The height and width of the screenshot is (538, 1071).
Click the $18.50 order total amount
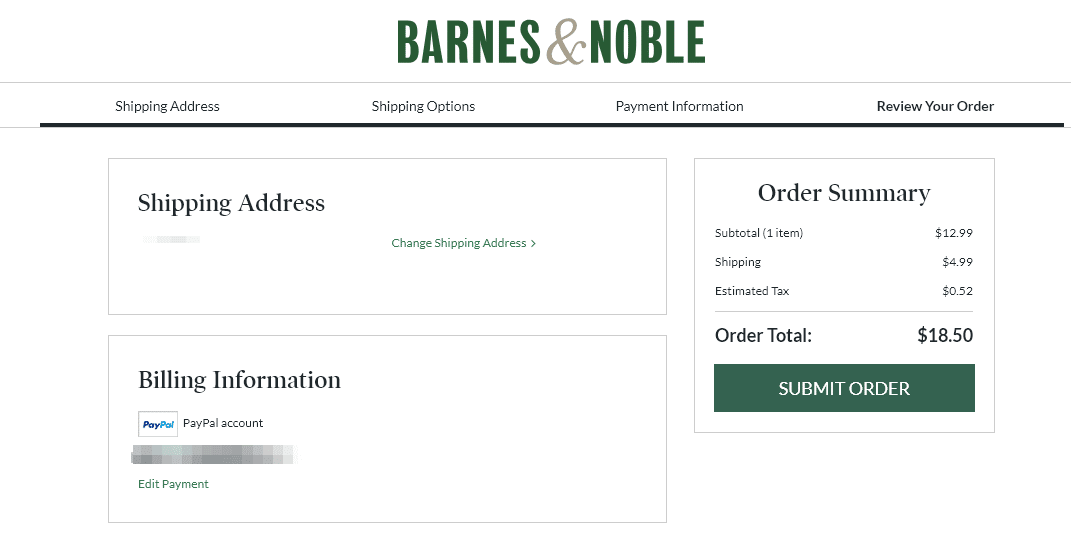tap(945, 336)
